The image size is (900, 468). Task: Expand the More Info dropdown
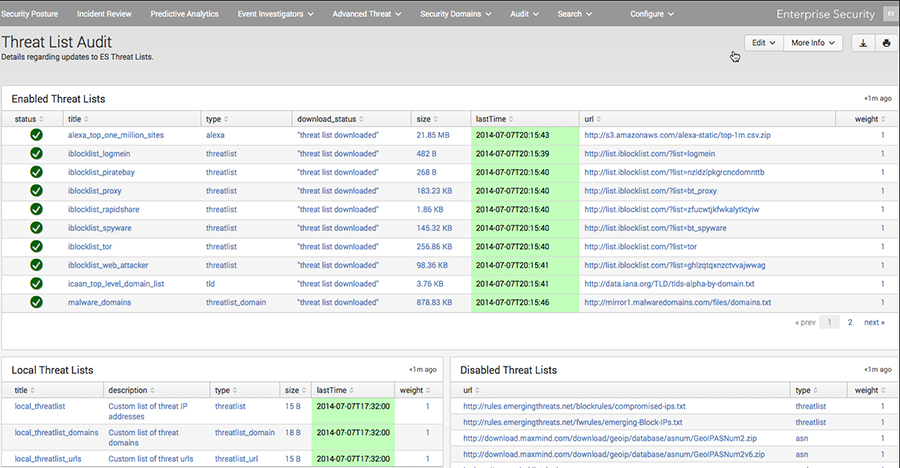(x=813, y=43)
